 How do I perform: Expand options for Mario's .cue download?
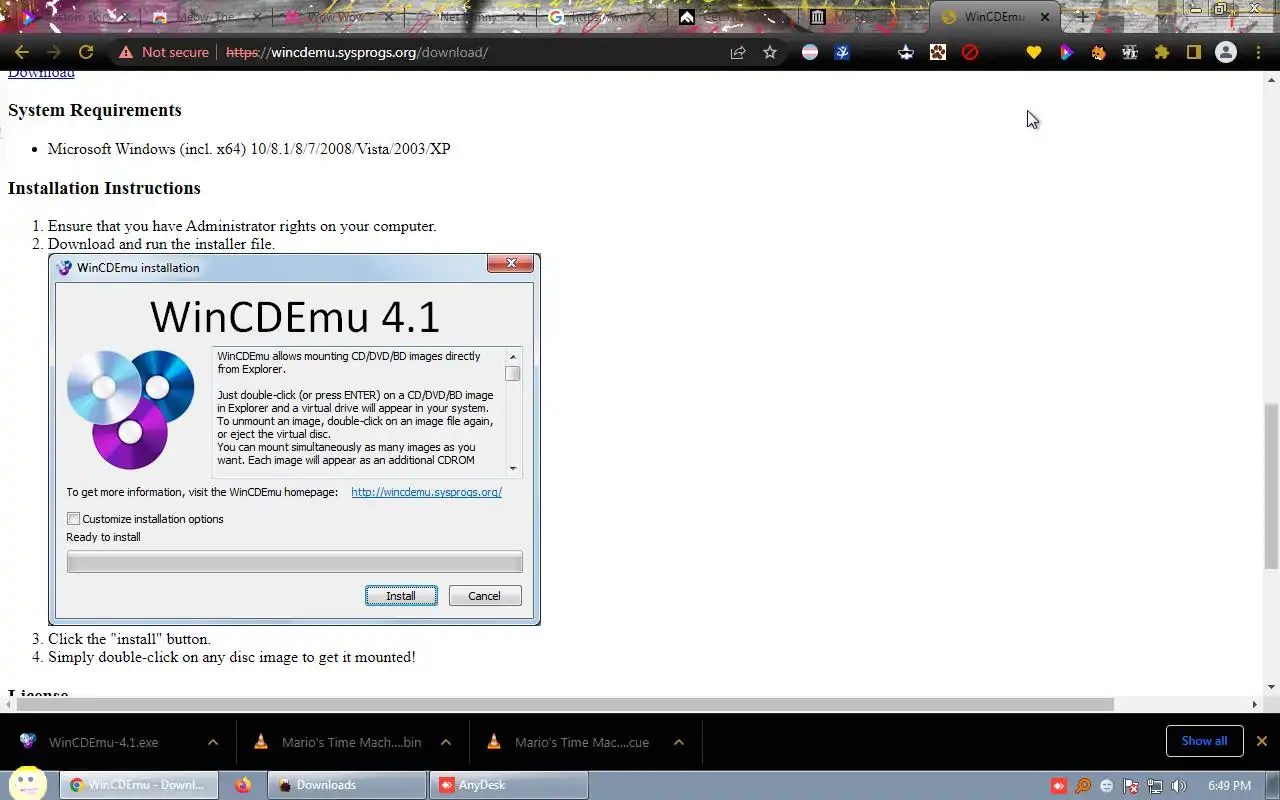(x=679, y=742)
